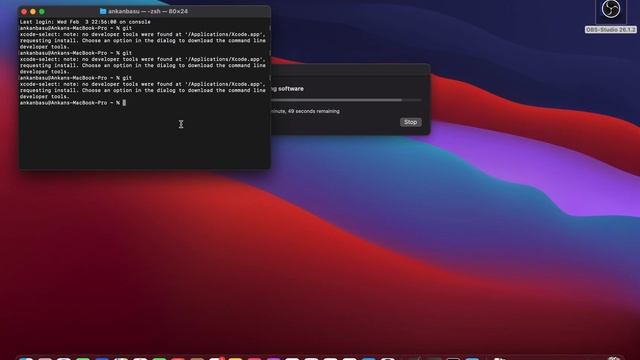
Task: Click the folder icon in Terminal title bar
Action: coord(103,11)
